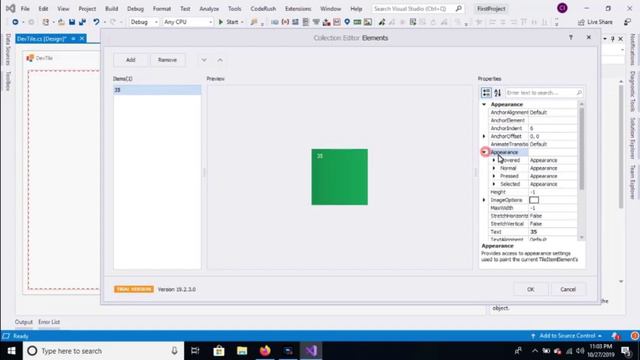Collapse the top Appearance category
Image resolution: width=640 pixels, height=360 pixels.
484,104
